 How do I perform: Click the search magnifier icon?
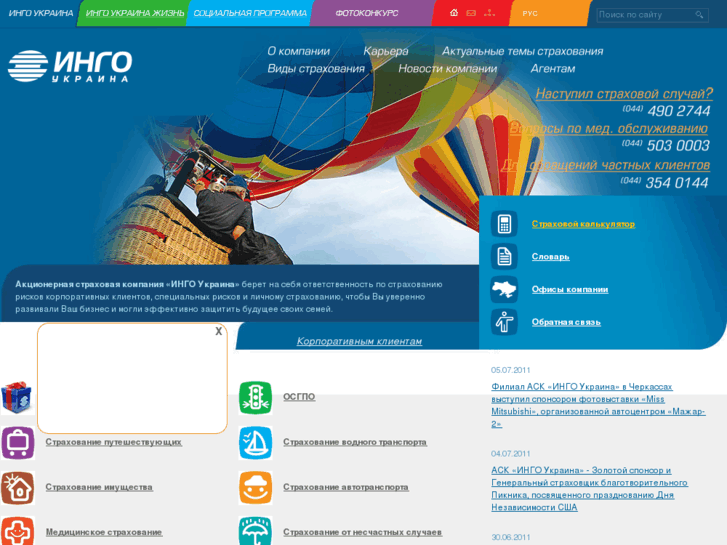pos(699,15)
